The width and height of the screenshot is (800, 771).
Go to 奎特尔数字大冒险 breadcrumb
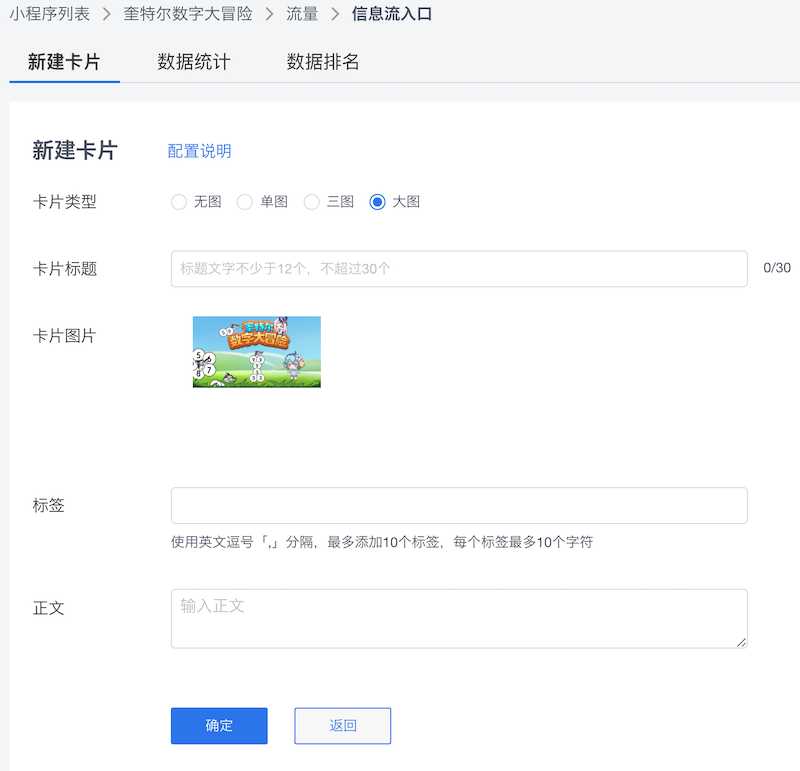(188, 14)
